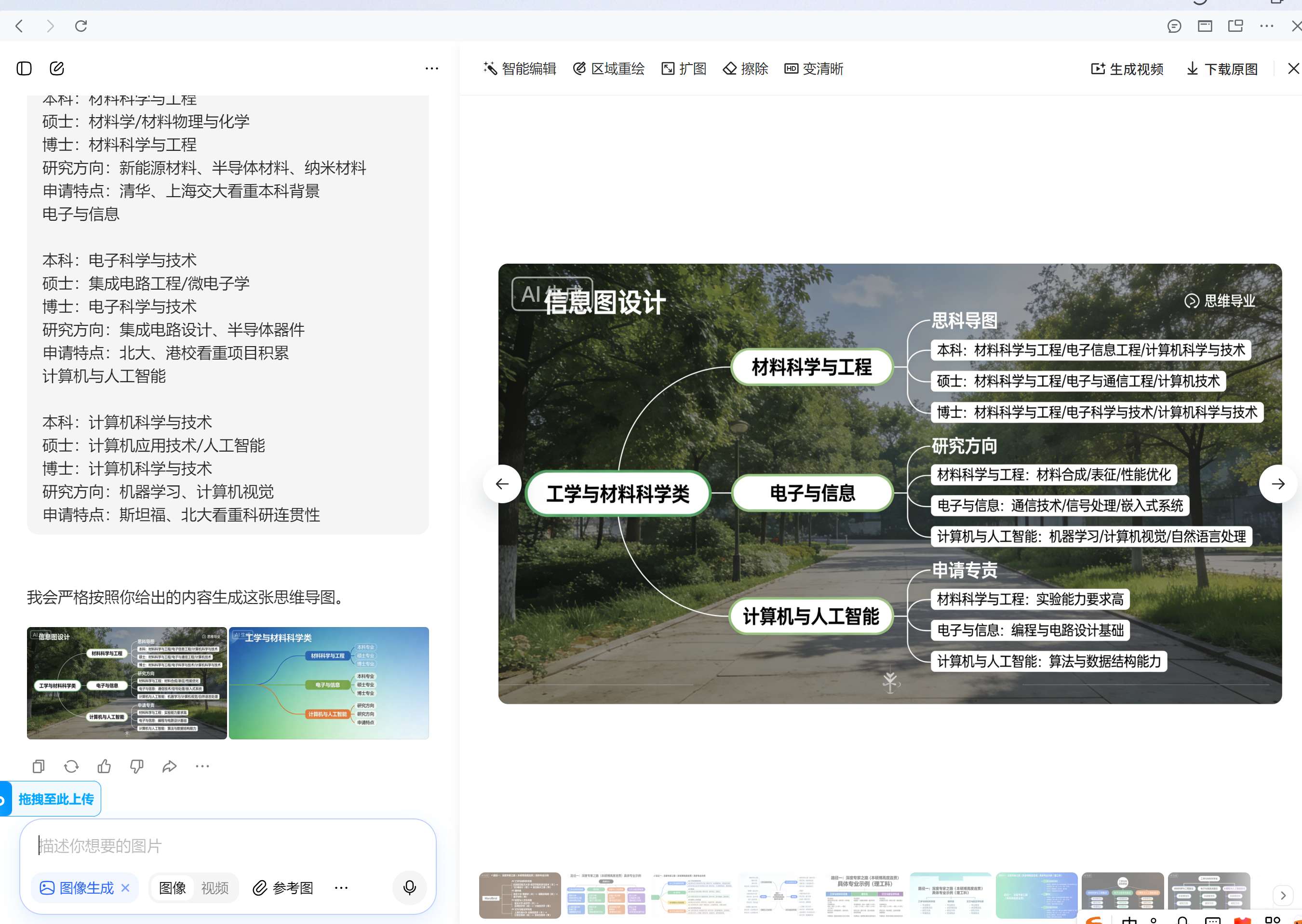The height and width of the screenshot is (924, 1302).
Task: Click the 智能编辑 smart edit tool
Action: (520, 69)
